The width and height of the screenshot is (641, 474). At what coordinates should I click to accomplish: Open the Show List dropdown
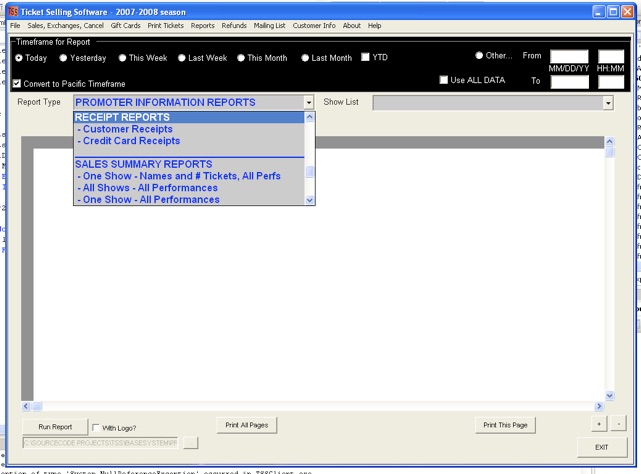point(607,103)
